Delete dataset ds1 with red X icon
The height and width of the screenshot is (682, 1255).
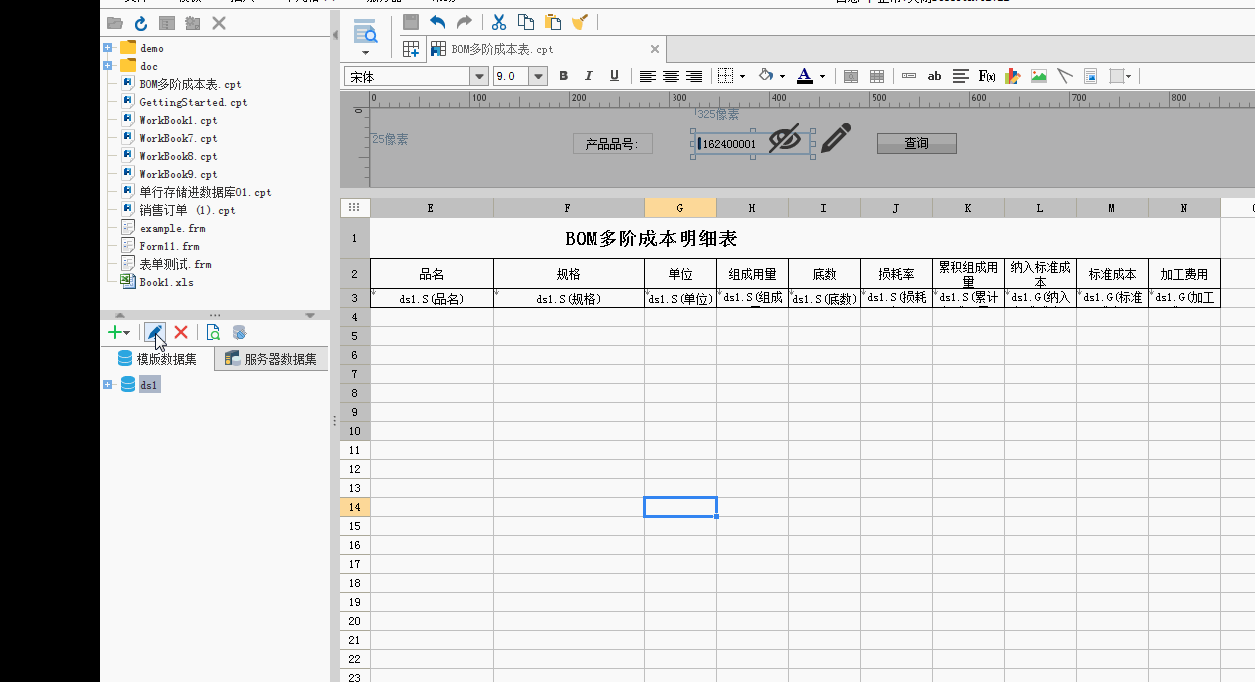[181, 332]
